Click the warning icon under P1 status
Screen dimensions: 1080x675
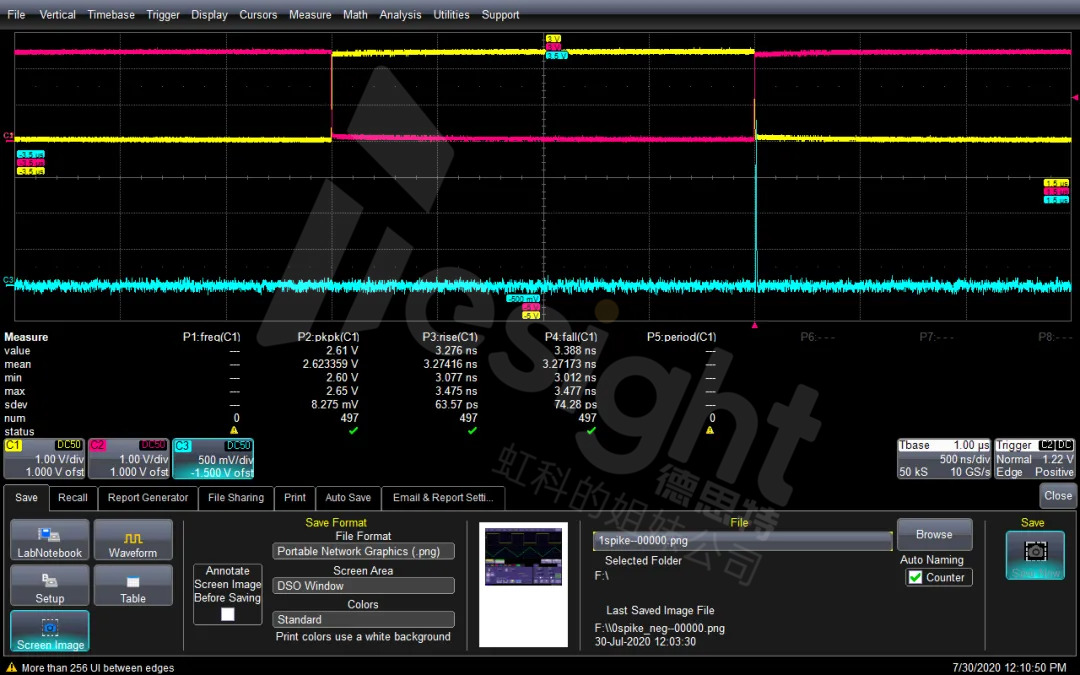click(x=234, y=430)
